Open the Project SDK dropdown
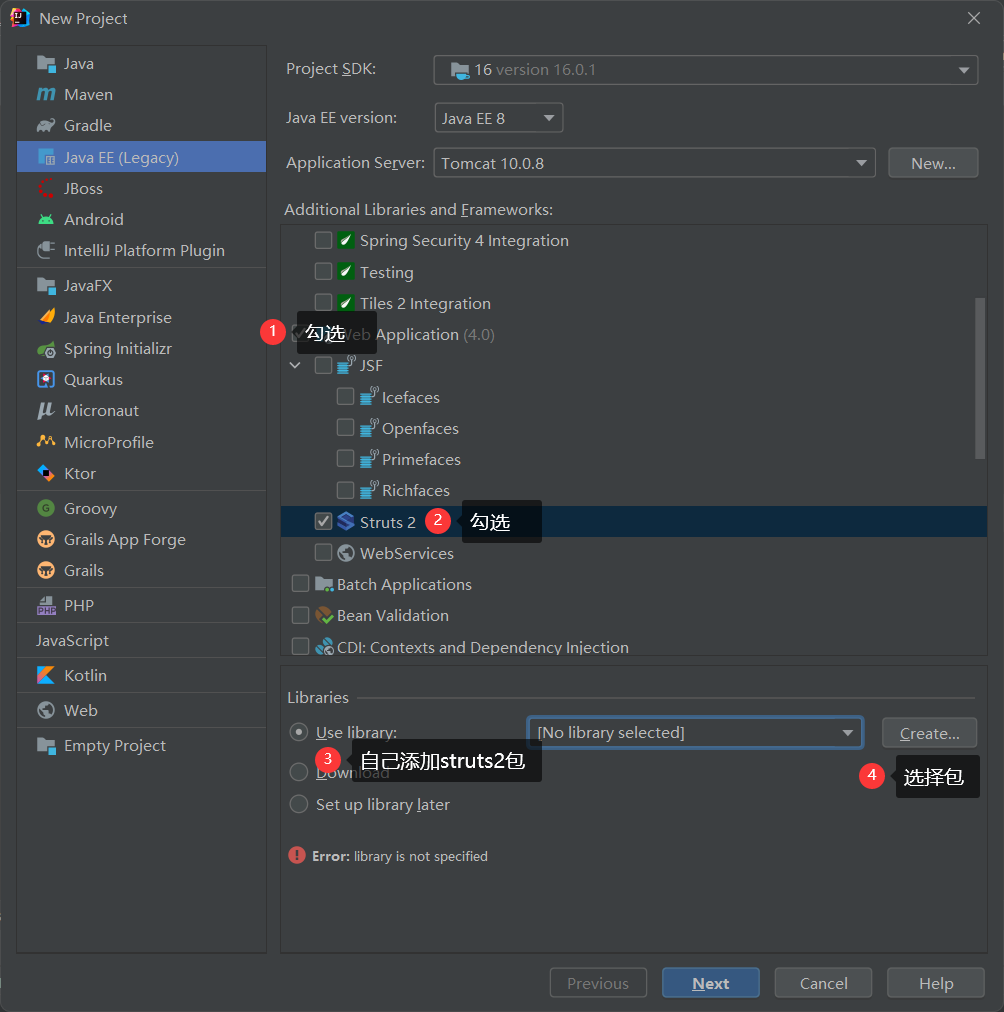This screenshot has height=1012, width=1004. click(x=706, y=70)
